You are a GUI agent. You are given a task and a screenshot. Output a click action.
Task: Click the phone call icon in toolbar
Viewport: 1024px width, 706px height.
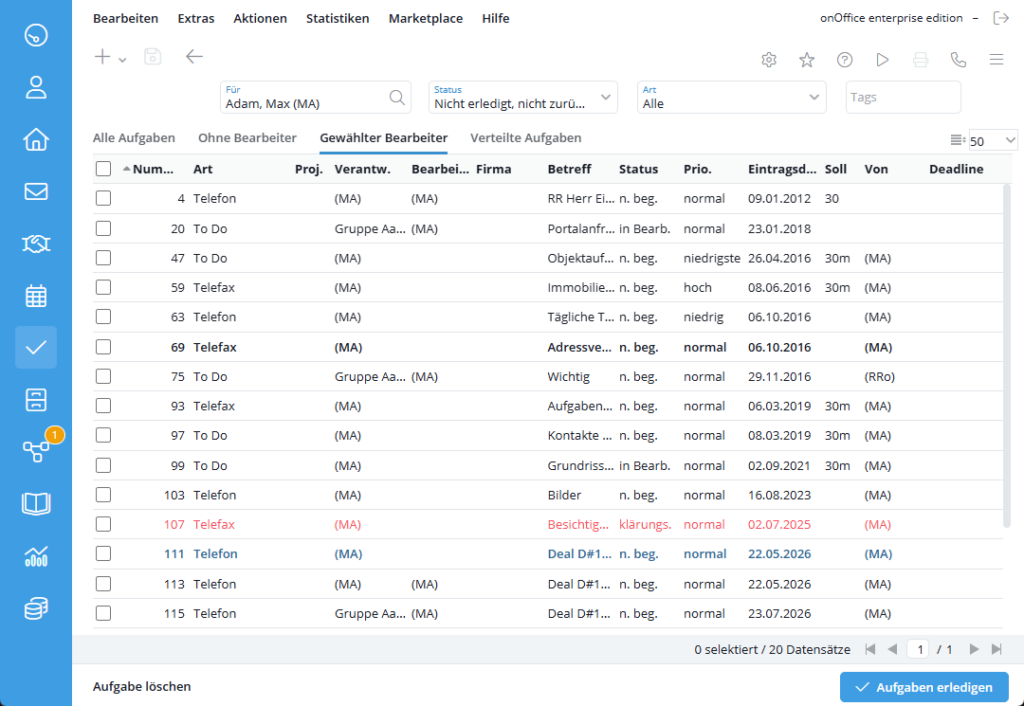click(x=958, y=59)
